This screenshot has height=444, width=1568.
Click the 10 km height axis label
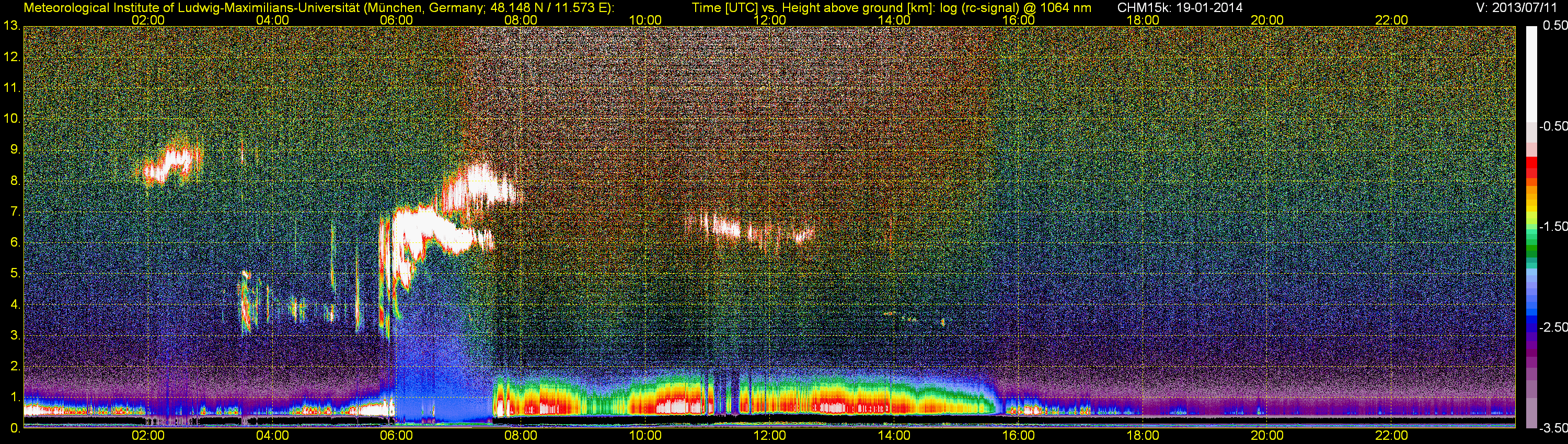tap(11, 119)
